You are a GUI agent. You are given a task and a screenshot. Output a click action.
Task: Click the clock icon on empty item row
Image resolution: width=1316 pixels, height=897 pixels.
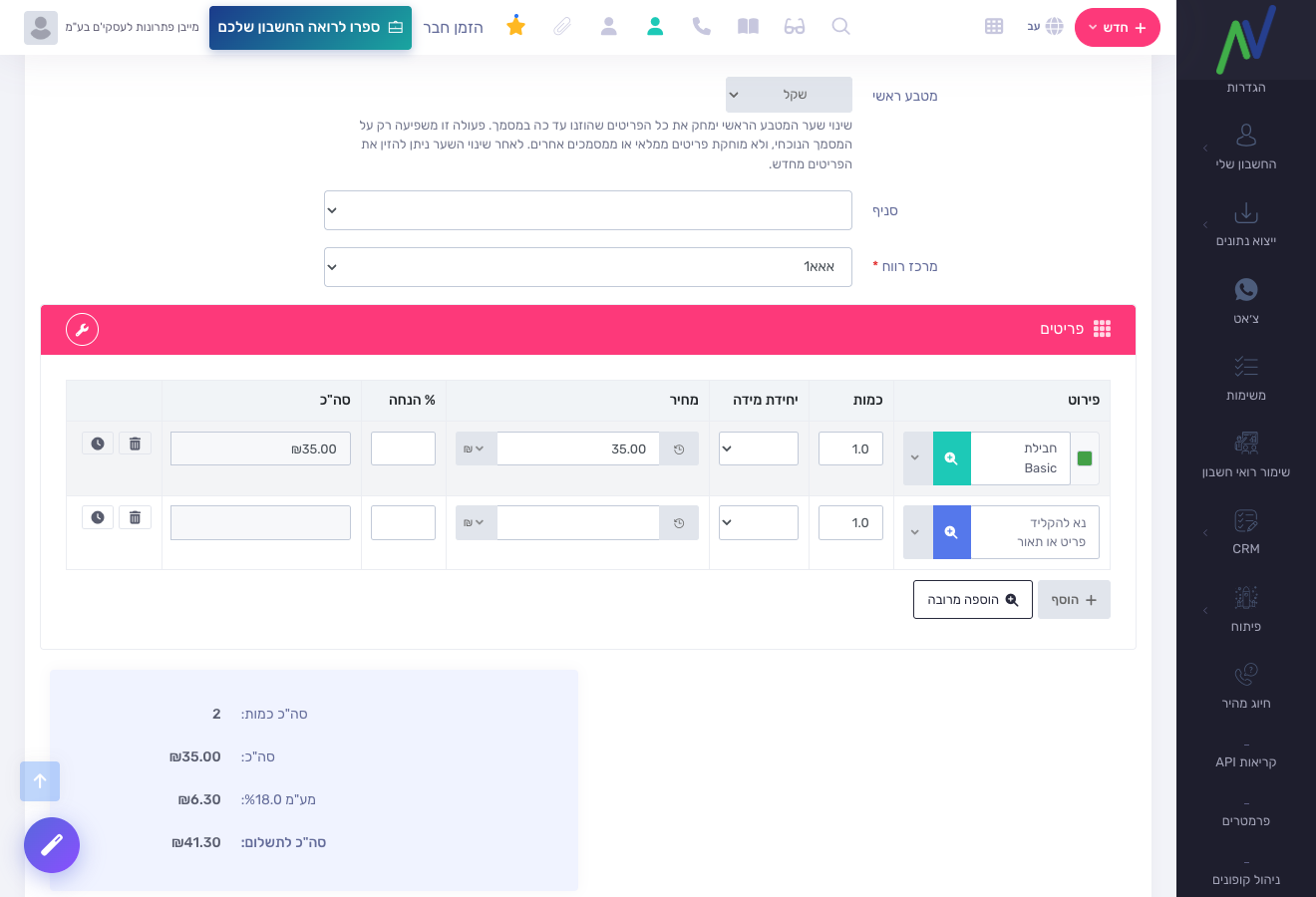click(x=98, y=517)
